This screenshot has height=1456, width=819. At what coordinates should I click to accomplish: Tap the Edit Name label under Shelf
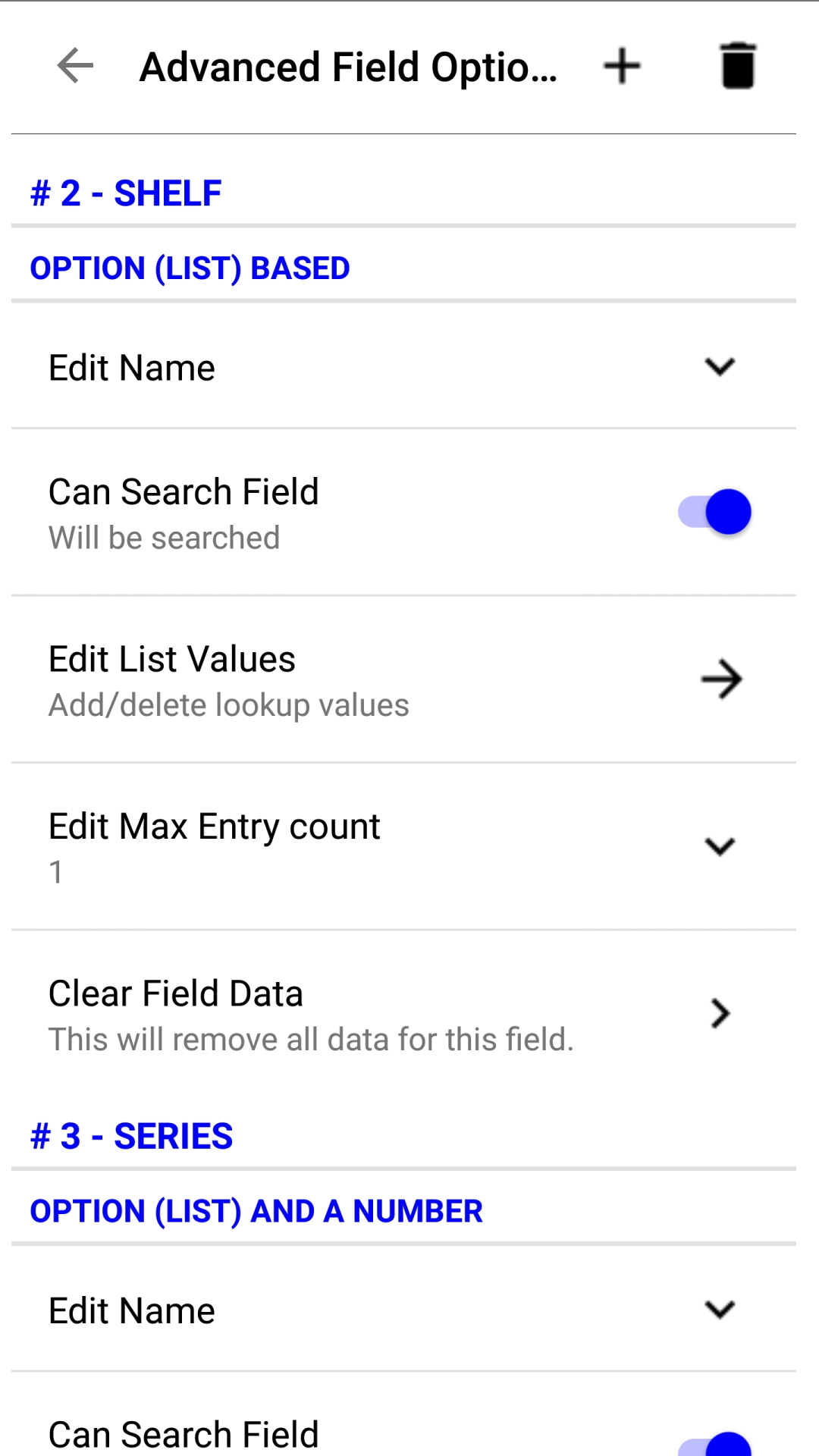tap(132, 369)
